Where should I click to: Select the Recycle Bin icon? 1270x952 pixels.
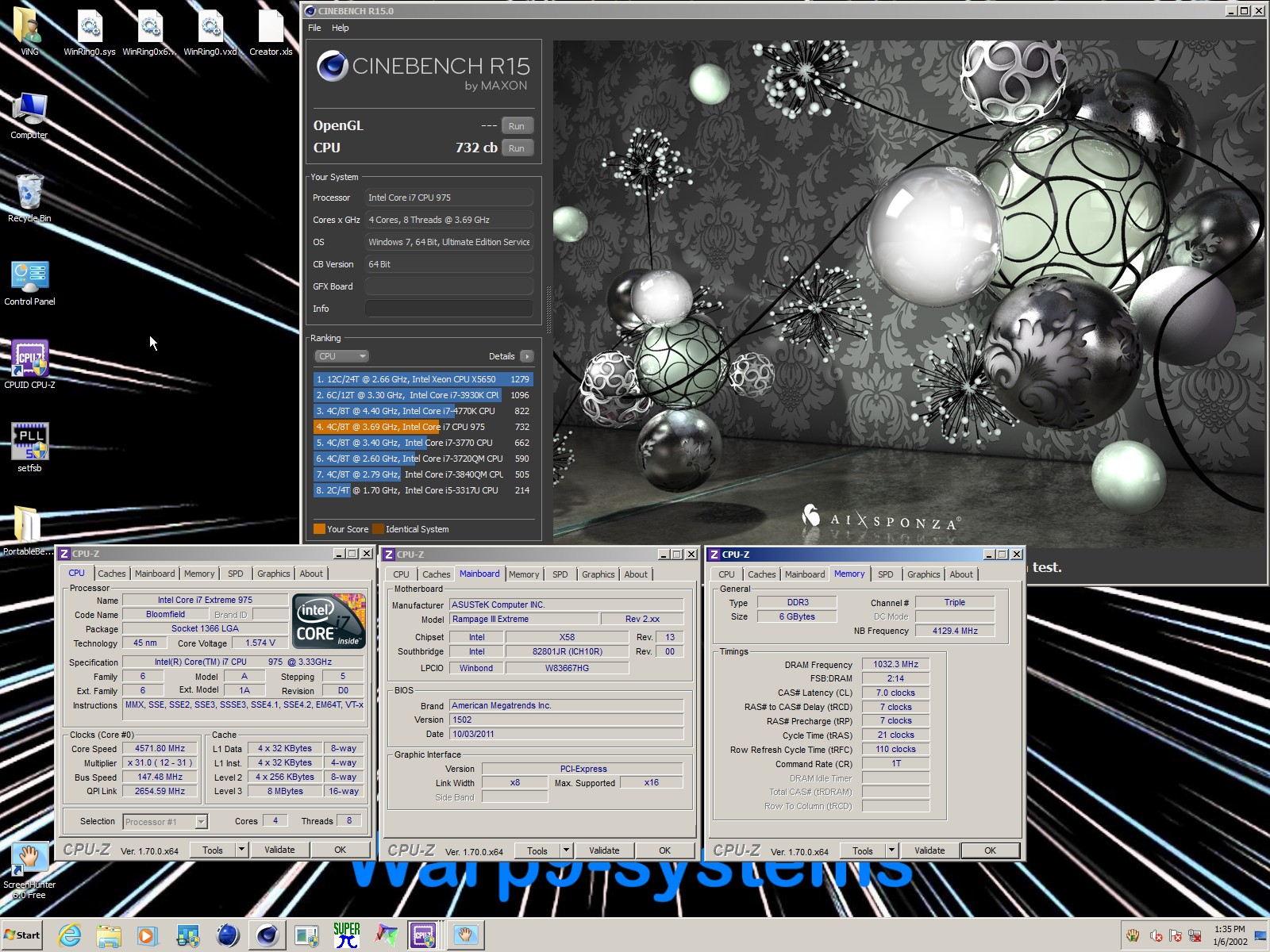click(x=29, y=198)
